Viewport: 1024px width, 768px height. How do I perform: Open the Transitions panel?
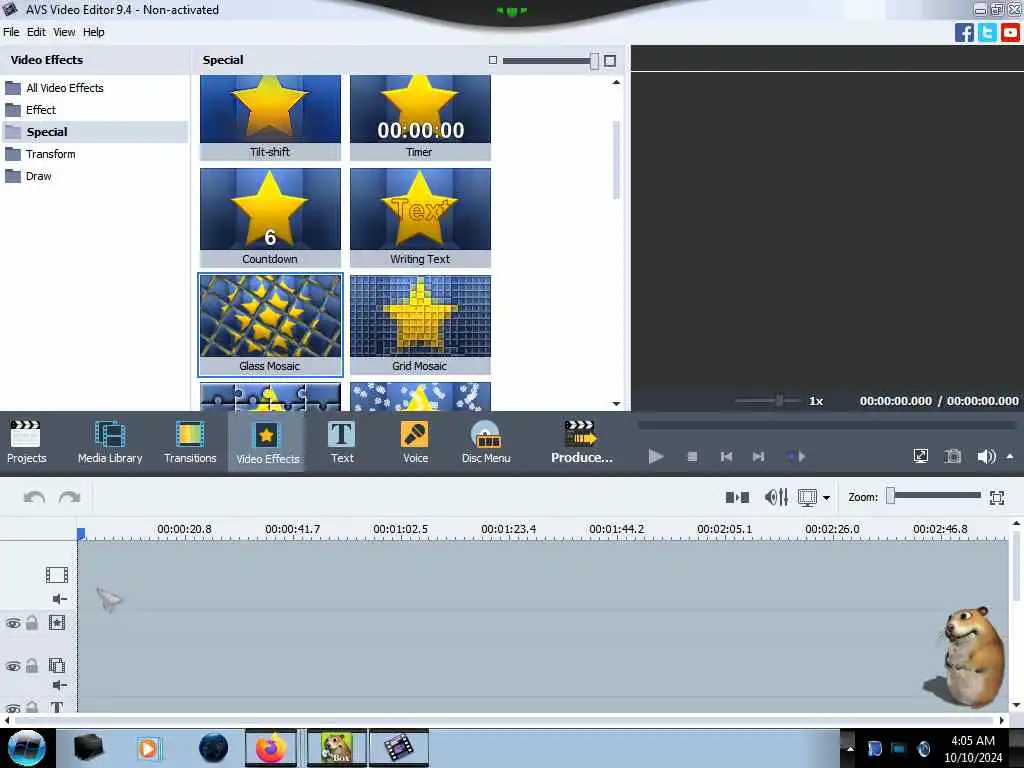190,441
